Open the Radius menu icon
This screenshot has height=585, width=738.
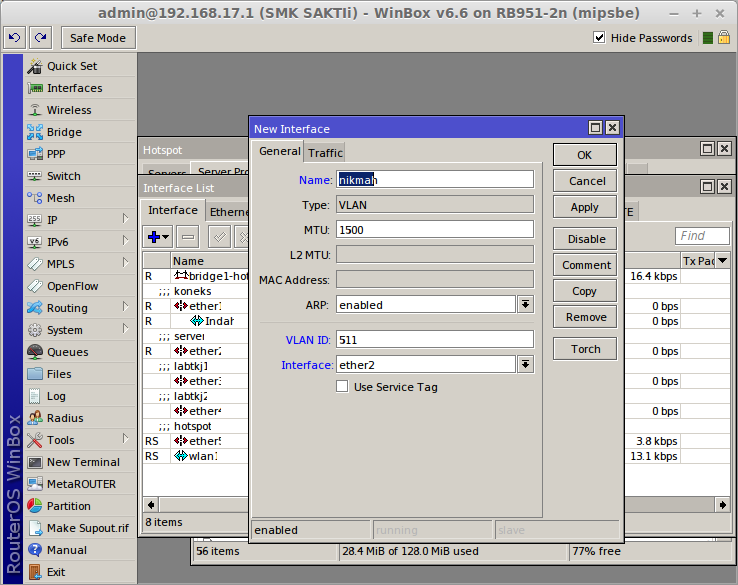(35, 418)
